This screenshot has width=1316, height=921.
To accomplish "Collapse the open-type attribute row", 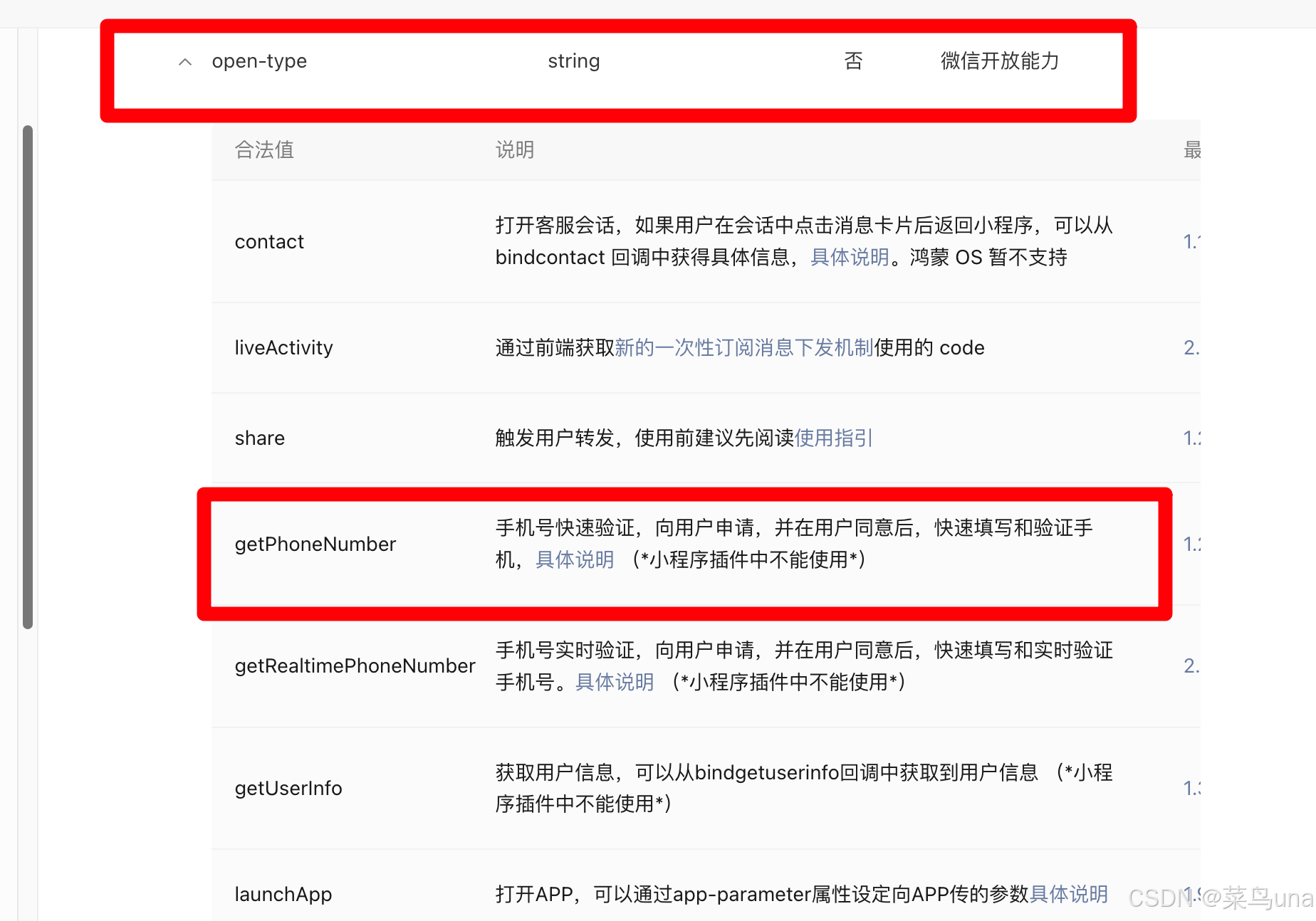I will pyautogui.click(x=184, y=61).
